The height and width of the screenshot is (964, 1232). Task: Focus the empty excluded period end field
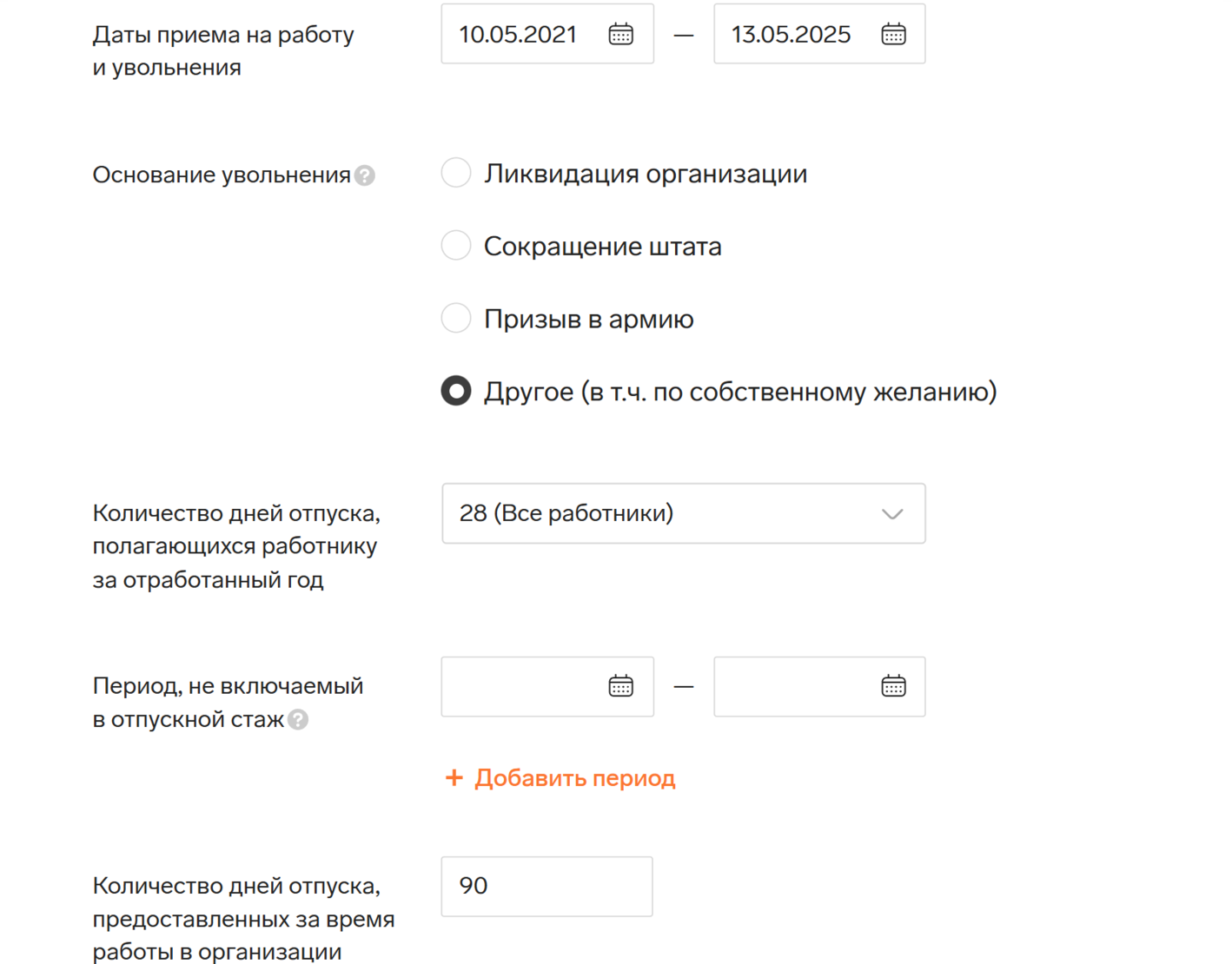tap(819, 686)
